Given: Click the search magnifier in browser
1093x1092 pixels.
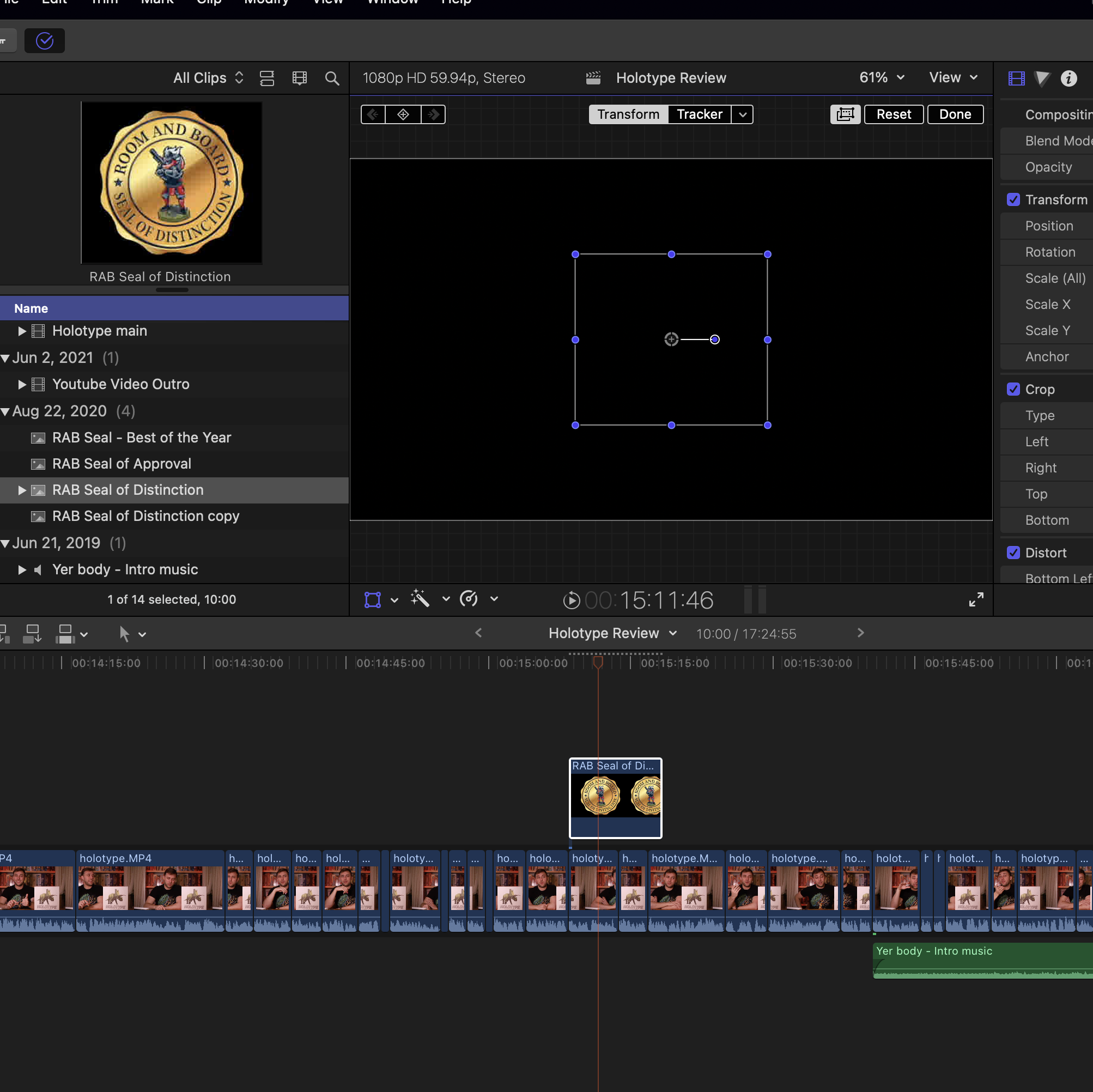Looking at the screenshot, I should pos(332,78).
